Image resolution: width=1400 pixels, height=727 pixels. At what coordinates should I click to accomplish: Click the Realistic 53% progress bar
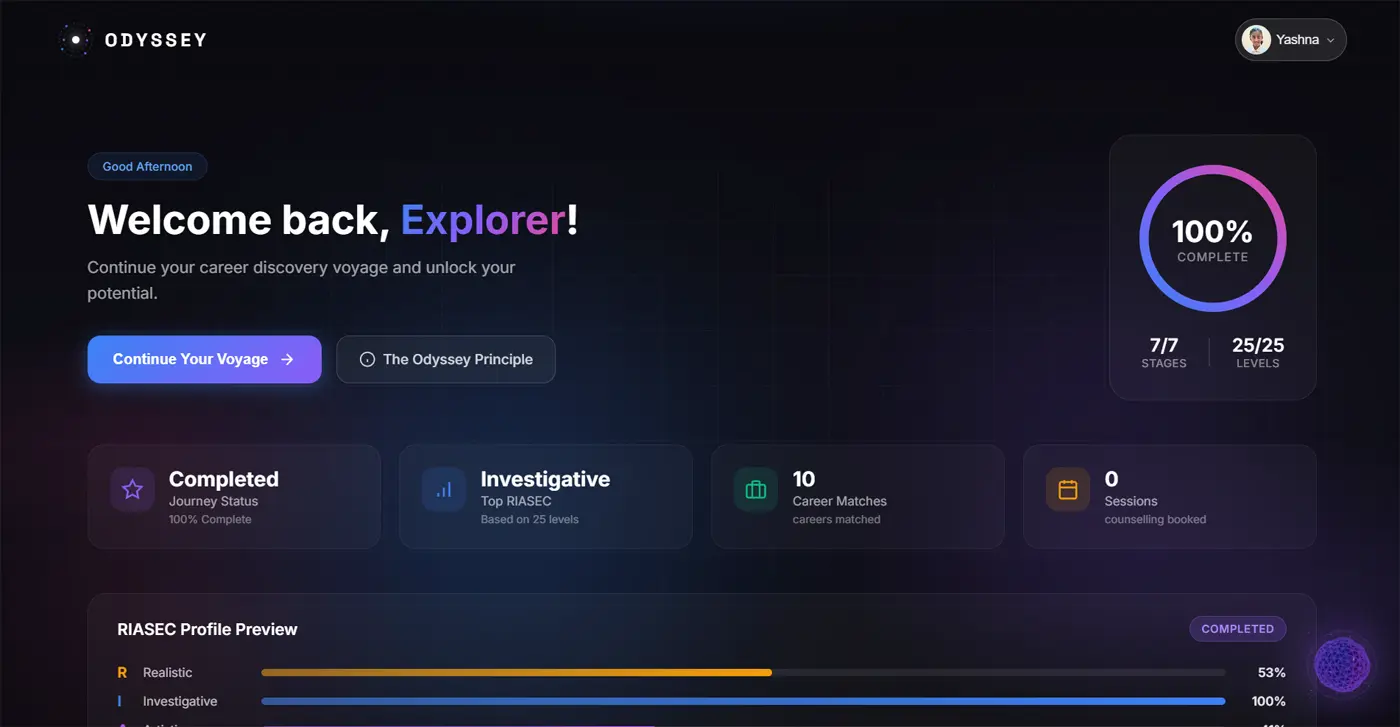click(x=743, y=673)
